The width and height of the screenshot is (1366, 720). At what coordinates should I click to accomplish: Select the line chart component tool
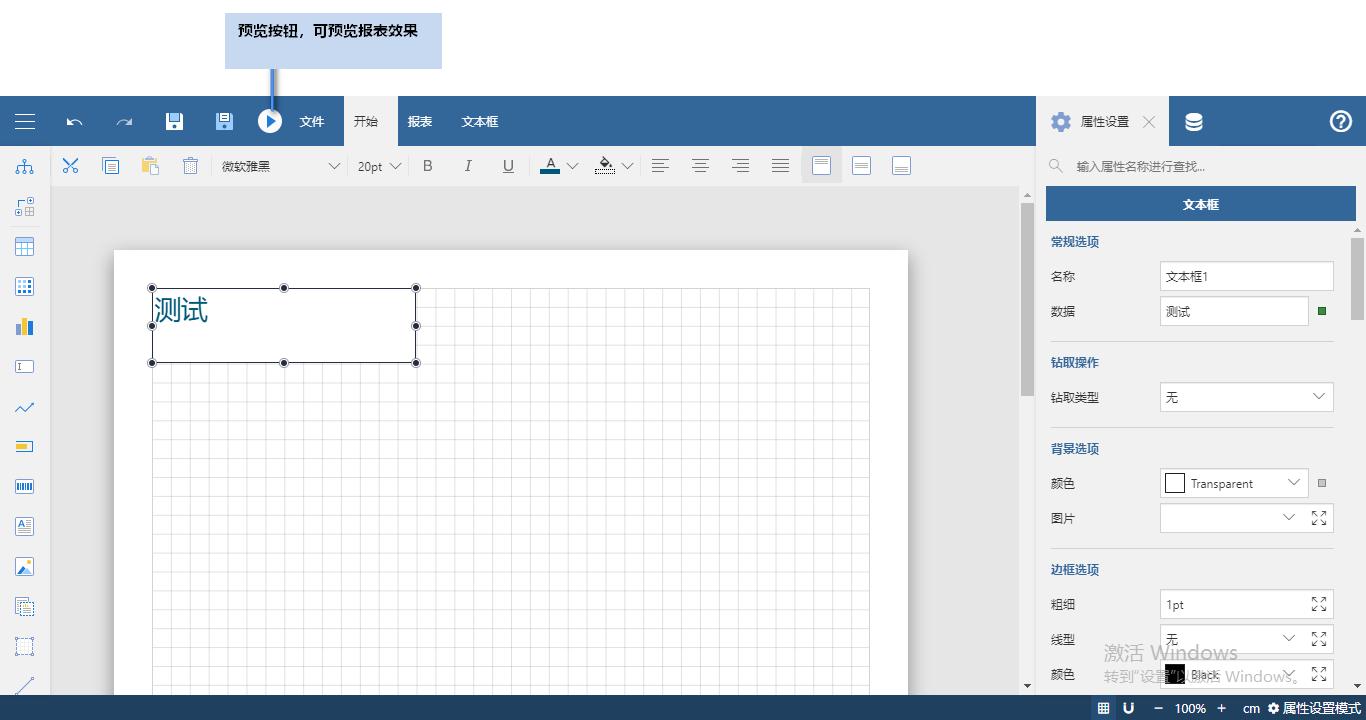(x=24, y=406)
